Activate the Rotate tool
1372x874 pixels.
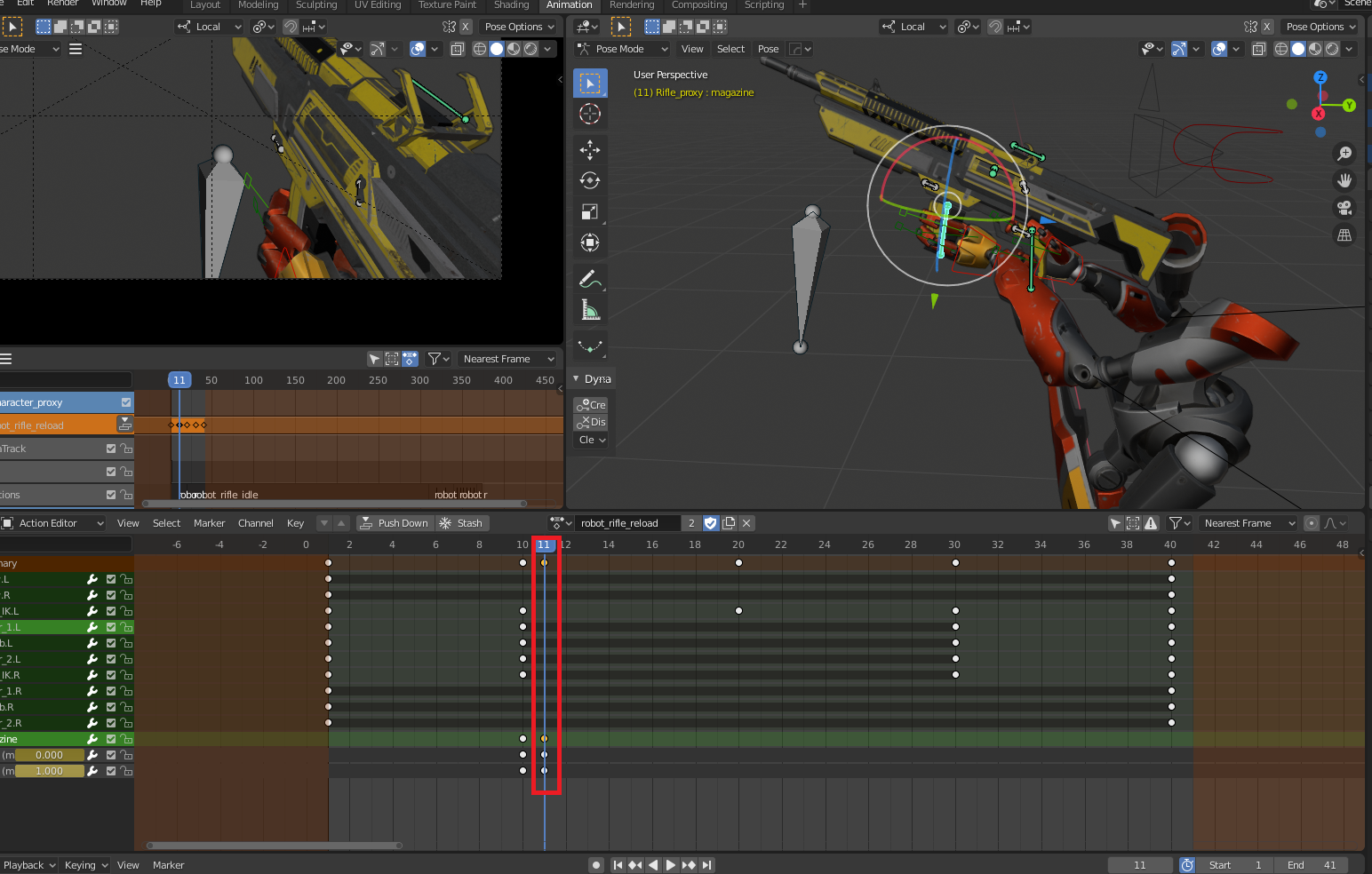tap(590, 180)
